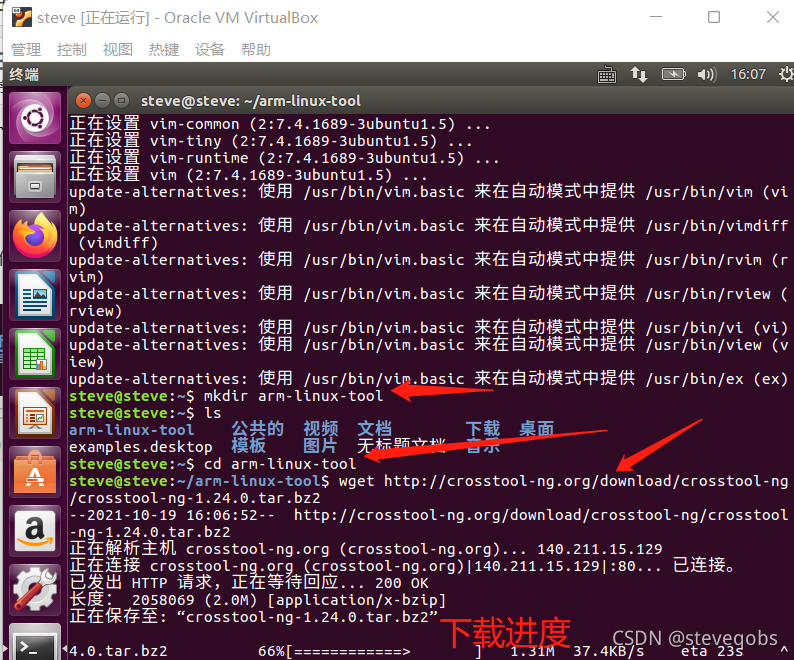Open LibreOffice Impress from dock
794x660 pixels.
point(34,413)
